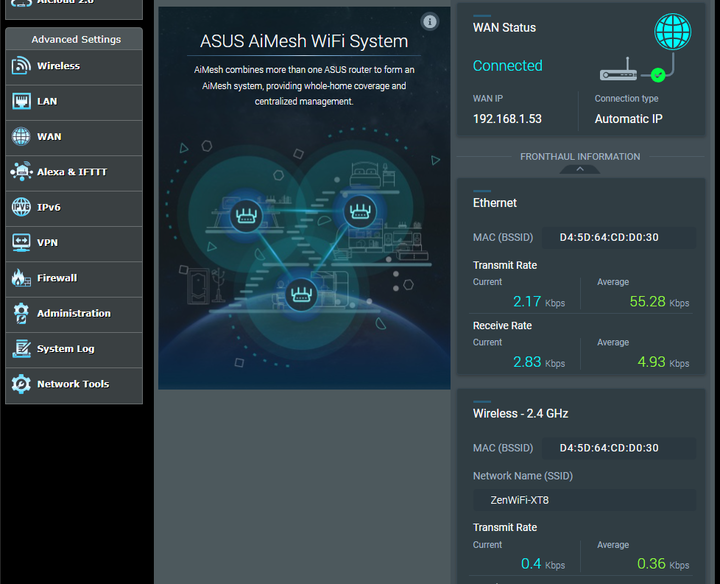Click the Wireless settings icon
The height and width of the screenshot is (584, 720).
(21, 66)
